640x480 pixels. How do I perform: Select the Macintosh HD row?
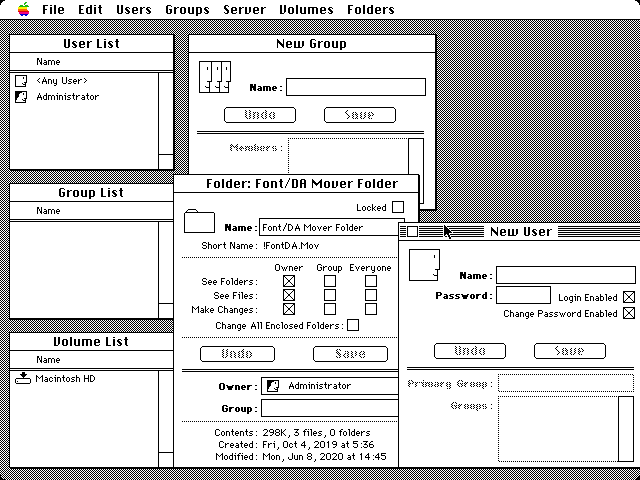click(84, 378)
